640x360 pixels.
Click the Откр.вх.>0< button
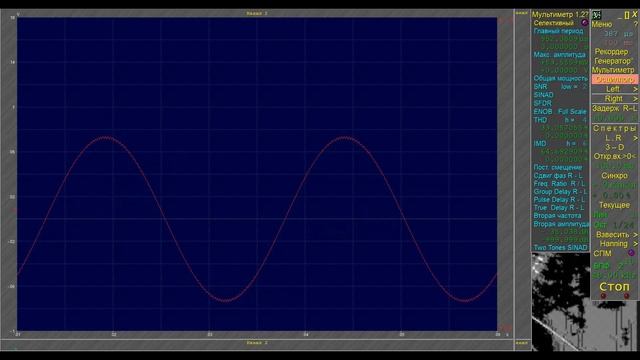click(x=614, y=156)
